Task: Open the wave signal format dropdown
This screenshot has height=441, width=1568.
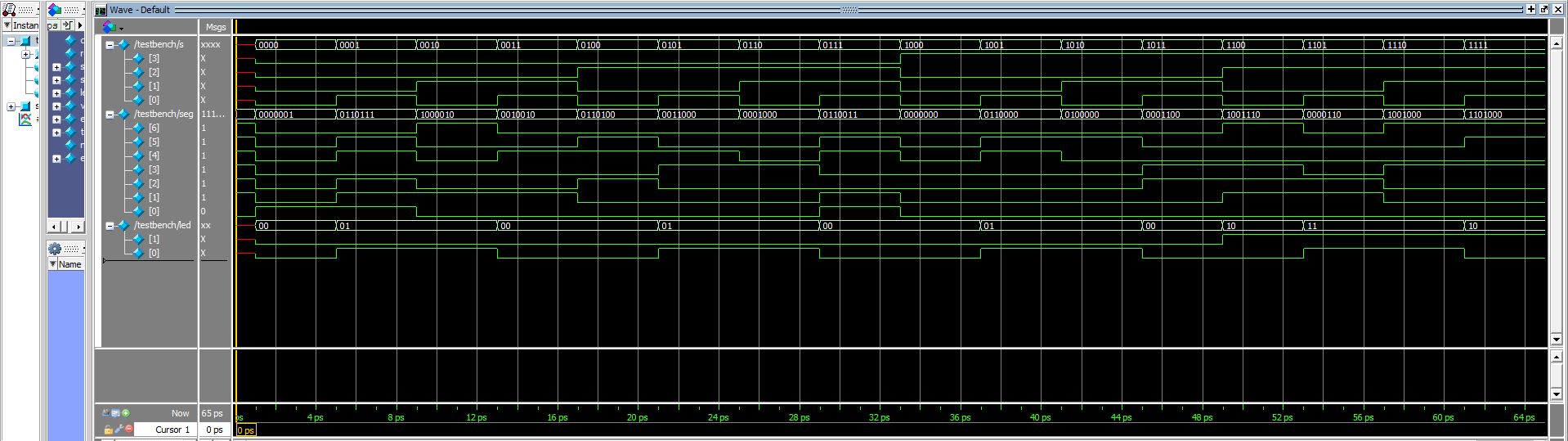Action: [x=122, y=28]
